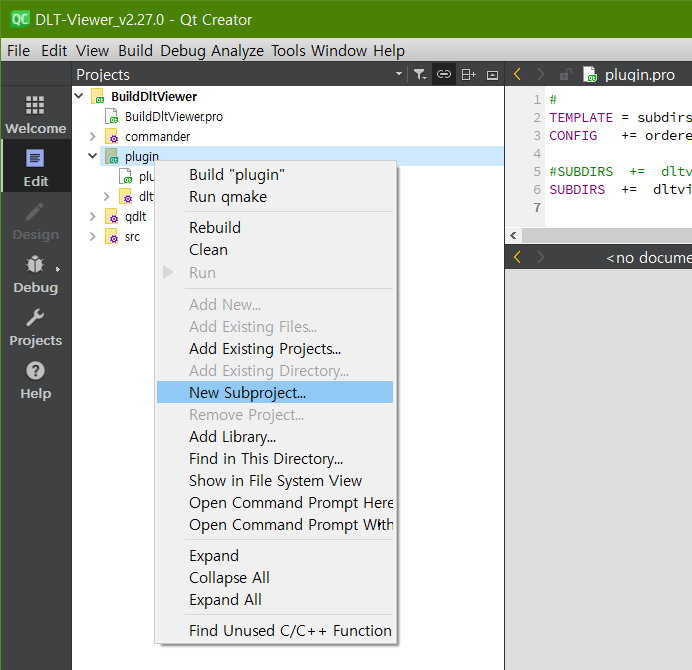
Task: Select the src folder in tree
Action: coord(132,237)
